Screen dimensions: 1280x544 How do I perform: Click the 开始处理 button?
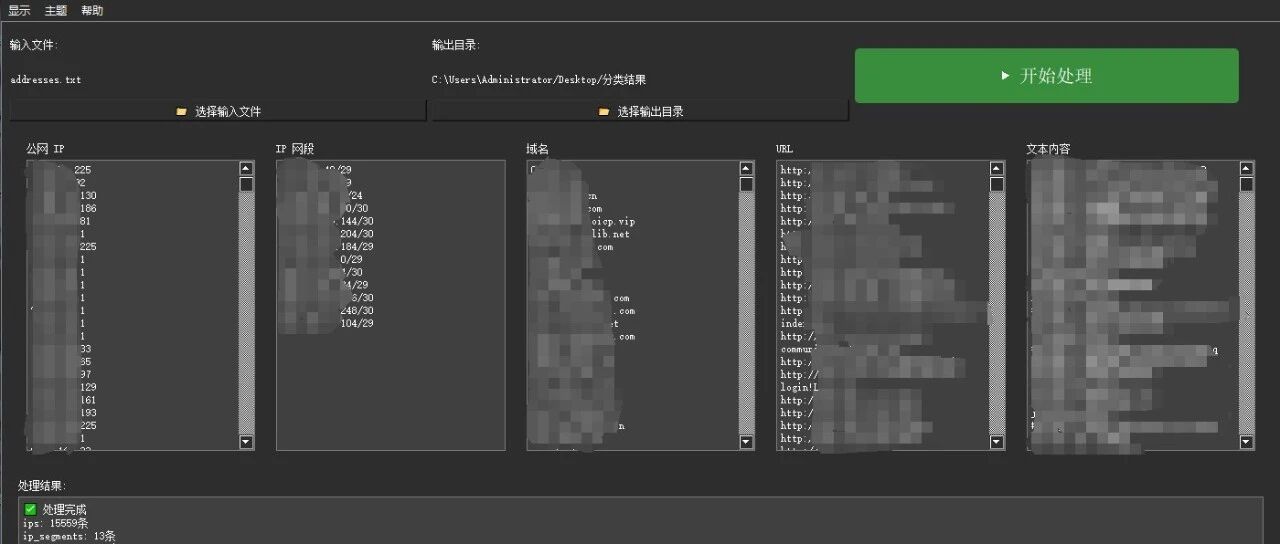coord(1046,76)
